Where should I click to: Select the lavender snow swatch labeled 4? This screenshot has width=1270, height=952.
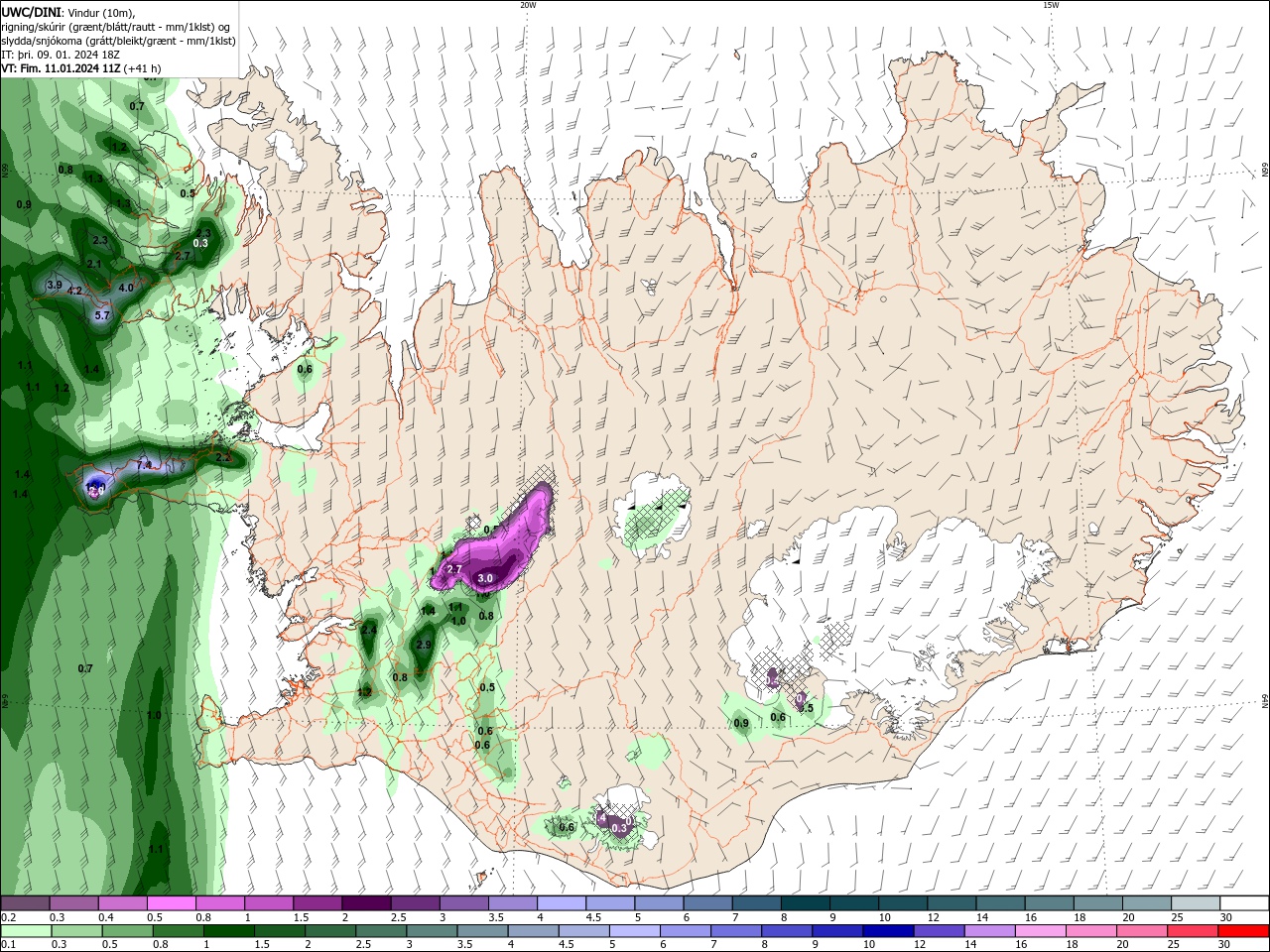pos(562,903)
